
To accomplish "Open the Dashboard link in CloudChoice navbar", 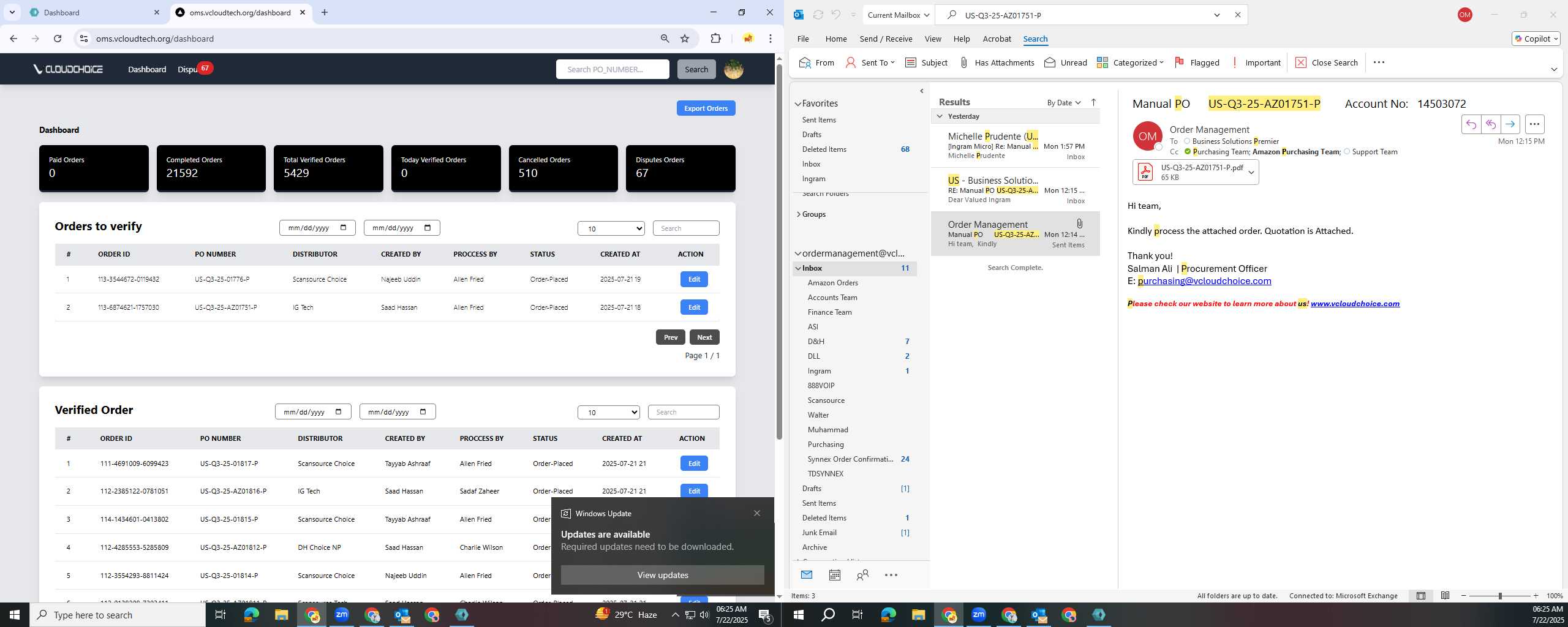I will 147,69.
